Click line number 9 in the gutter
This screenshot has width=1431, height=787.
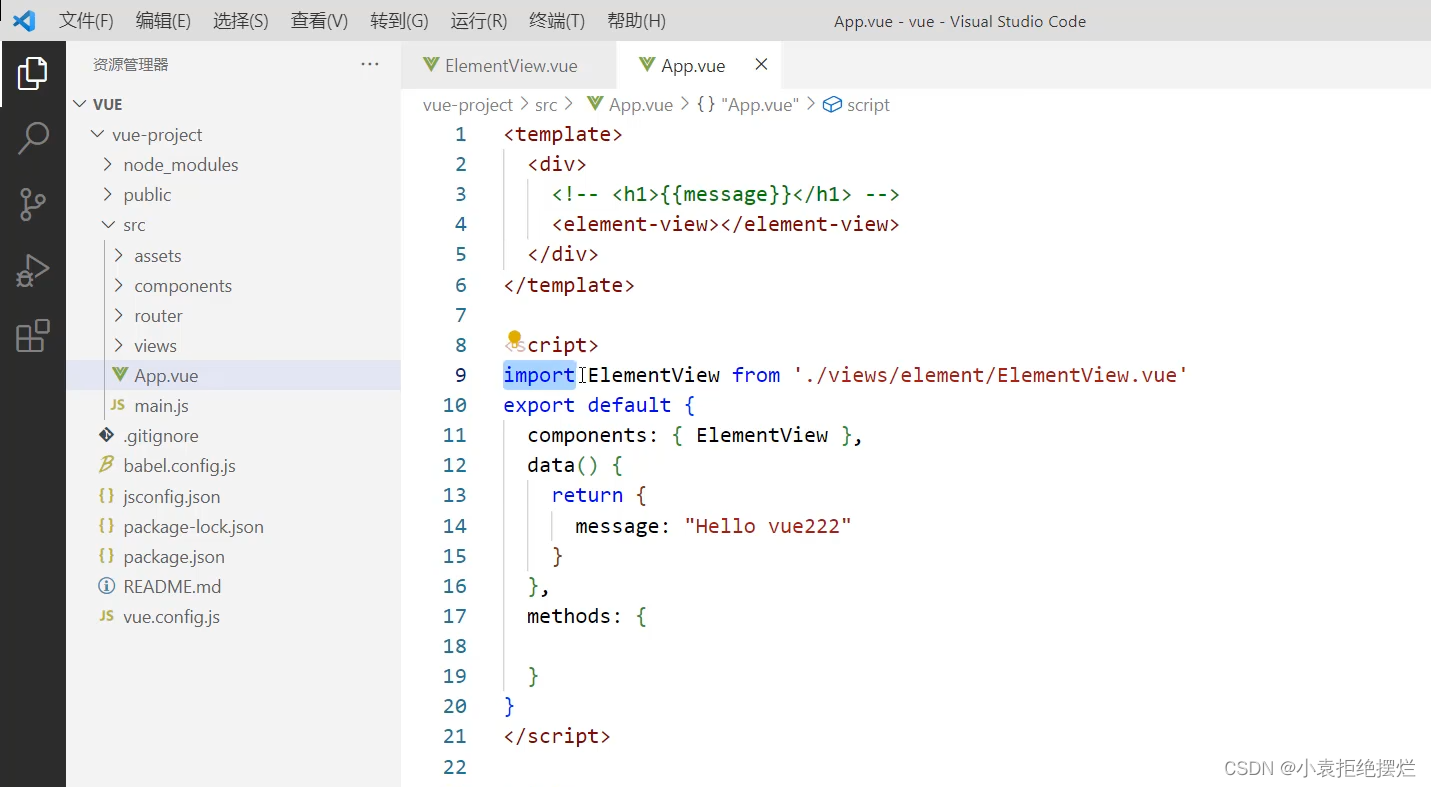click(460, 375)
